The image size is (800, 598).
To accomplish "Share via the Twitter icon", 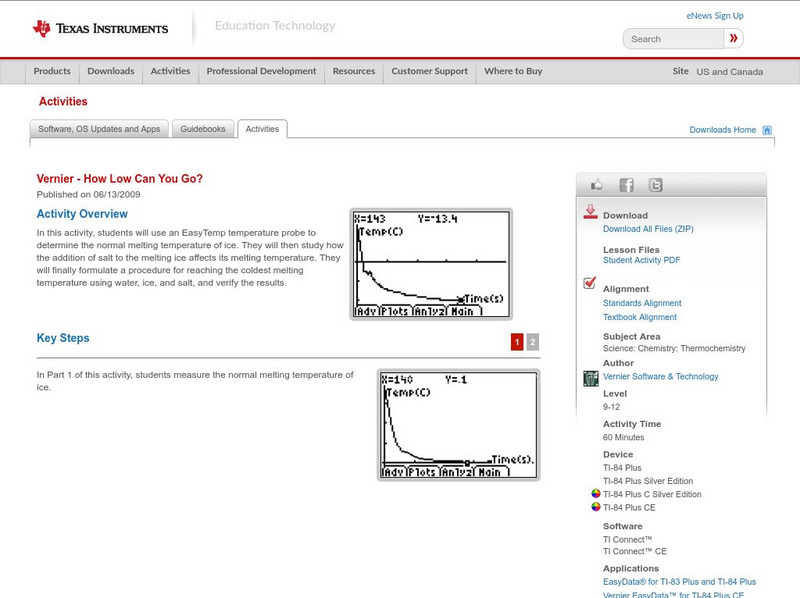I will coord(656,185).
